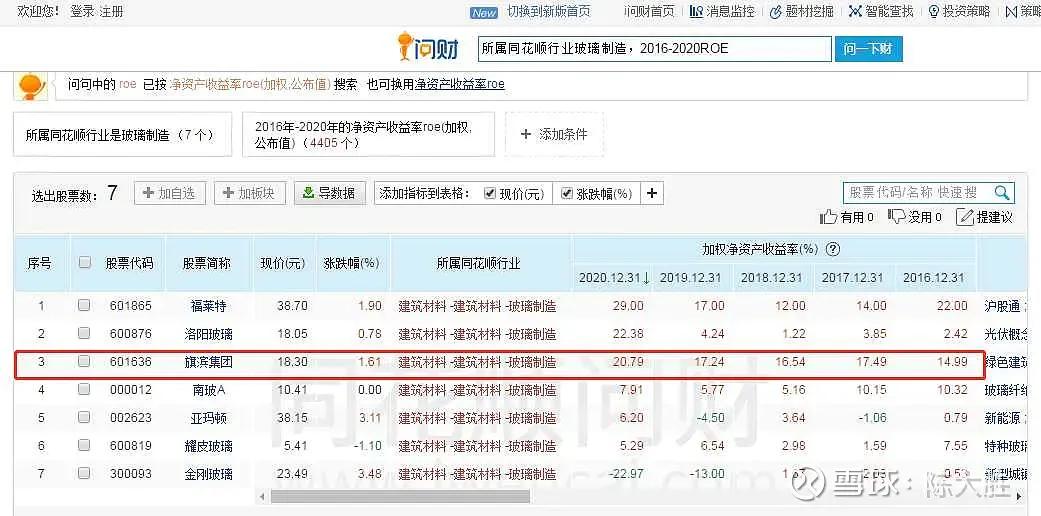Click the 注册 link
Viewport: 1041px width, 516px height.
click(x=111, y=11)
